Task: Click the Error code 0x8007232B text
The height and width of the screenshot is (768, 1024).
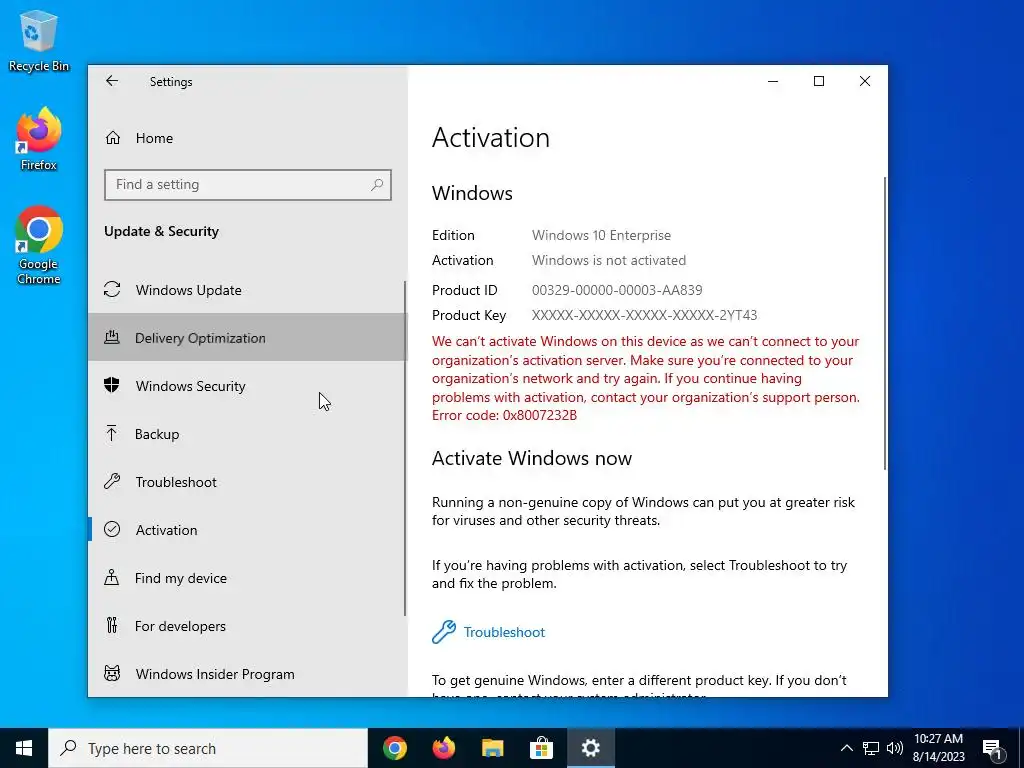Action: pos(504,415)
